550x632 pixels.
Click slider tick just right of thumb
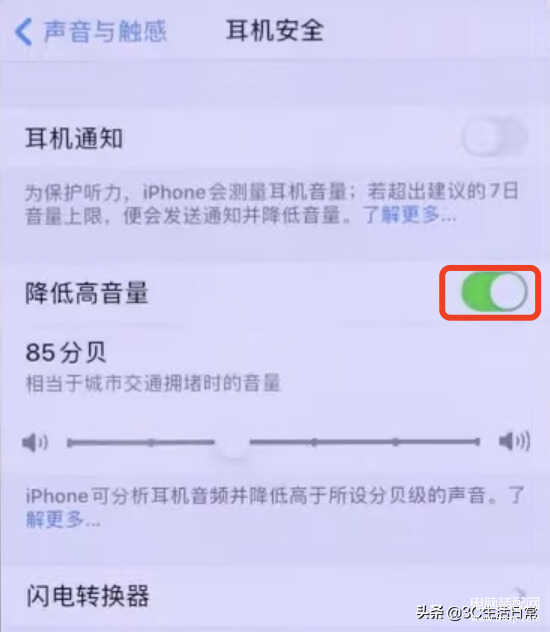point(314,443)
